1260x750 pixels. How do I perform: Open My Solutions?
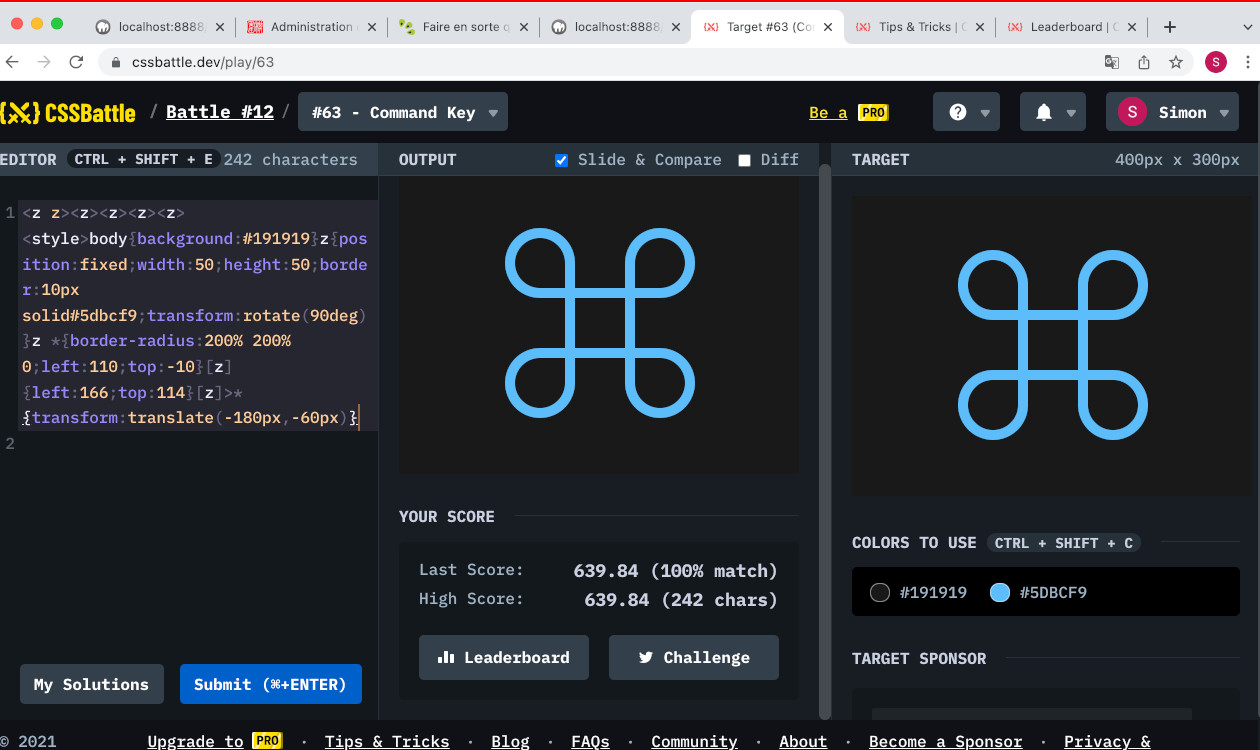91,684
